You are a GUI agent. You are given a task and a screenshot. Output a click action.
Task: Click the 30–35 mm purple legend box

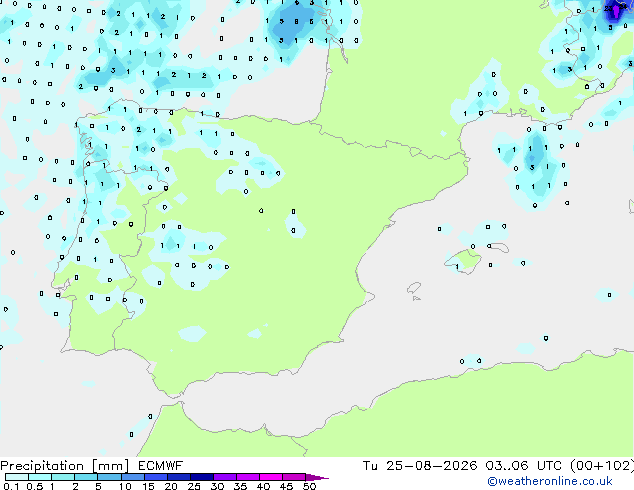[x=224, y=477]
